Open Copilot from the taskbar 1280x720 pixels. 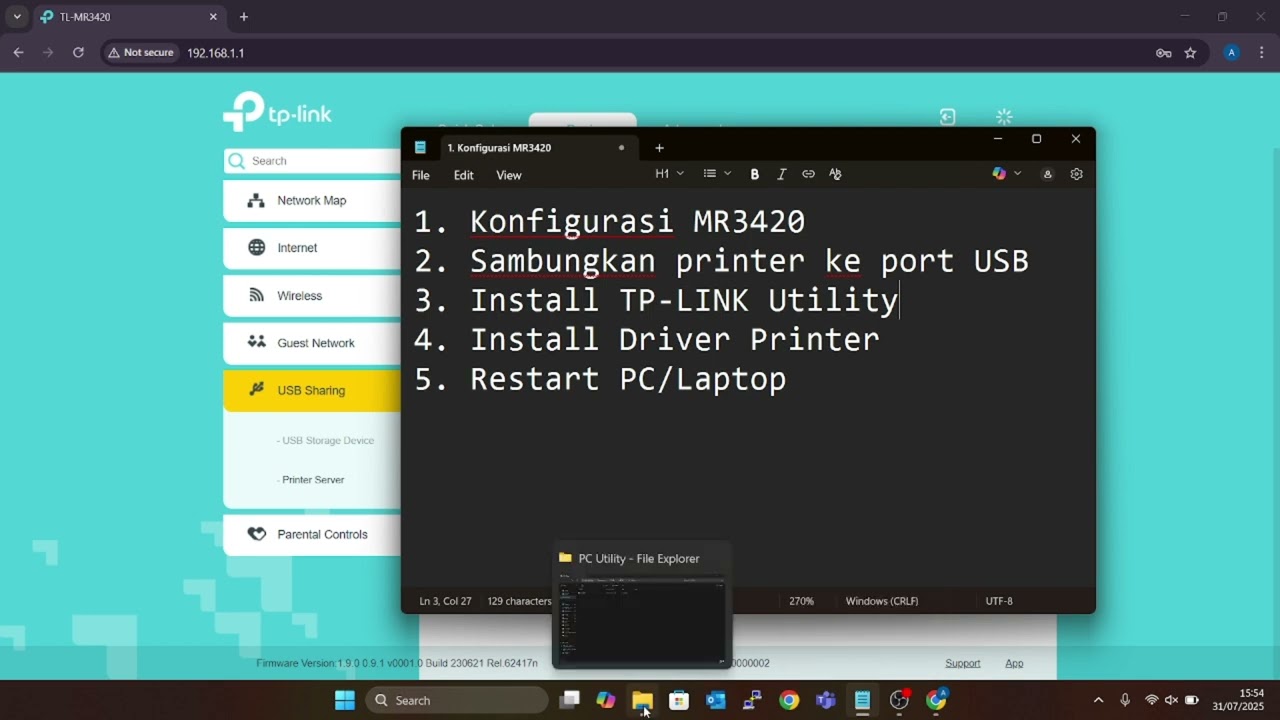click(606, 700)
